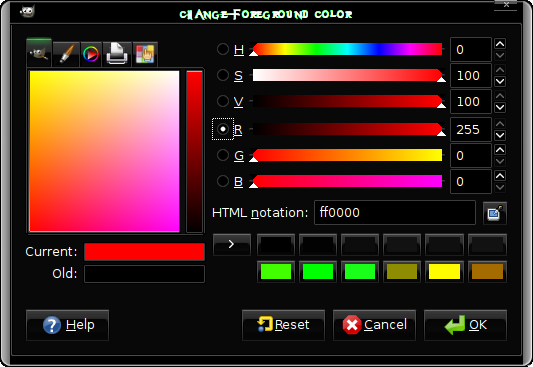Decrease the V value with down arrow
Image resolution: width=533 pixels, height=367 pixels.
(500, 107)
